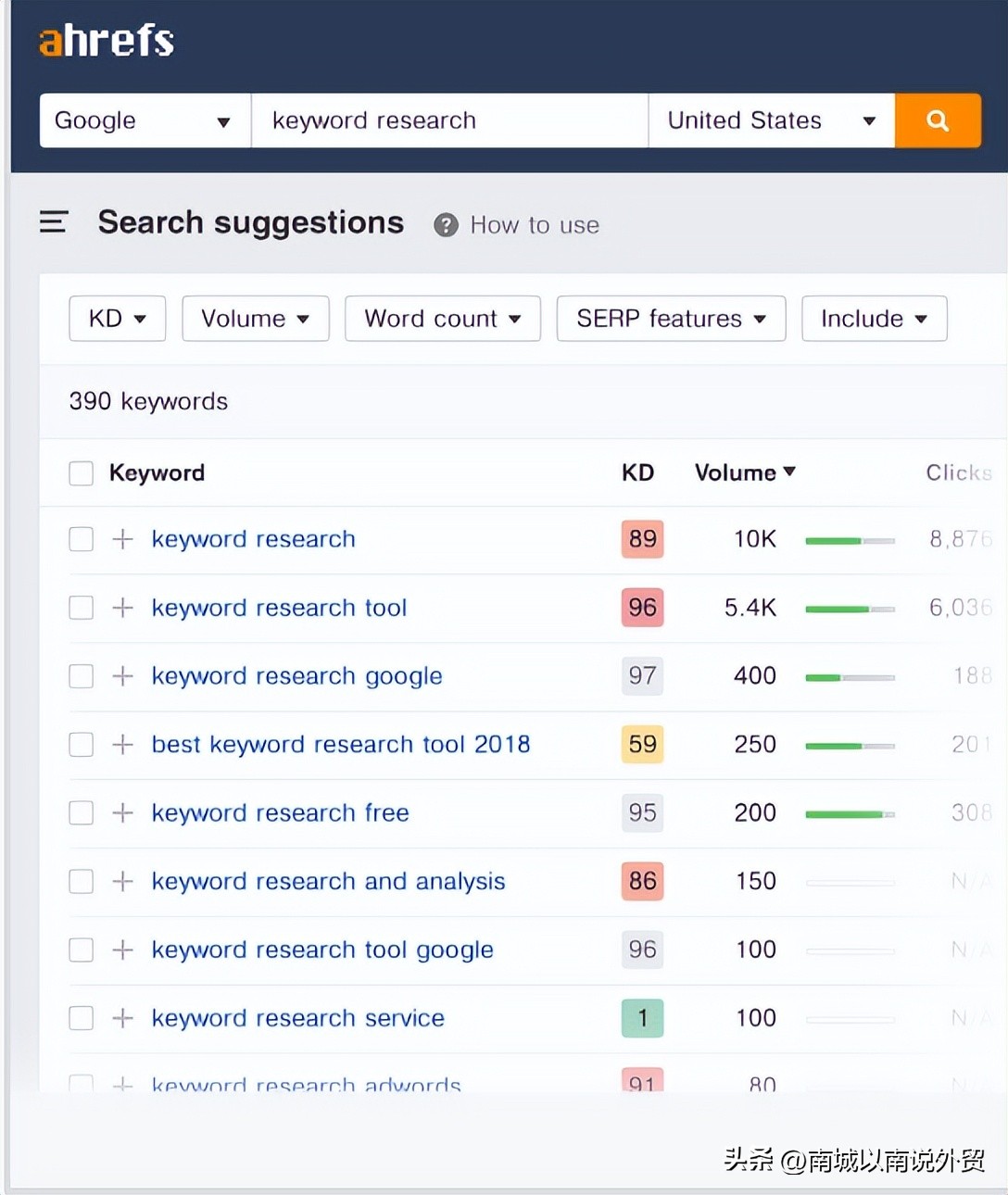
Task: Click plus icon beside 'keyword research free'
Action: tap(122, 813)
